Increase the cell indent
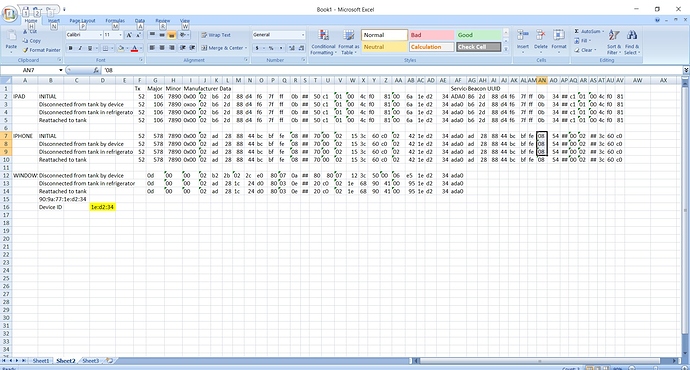This screenshot has width=690, height=370. click(192, 48)
